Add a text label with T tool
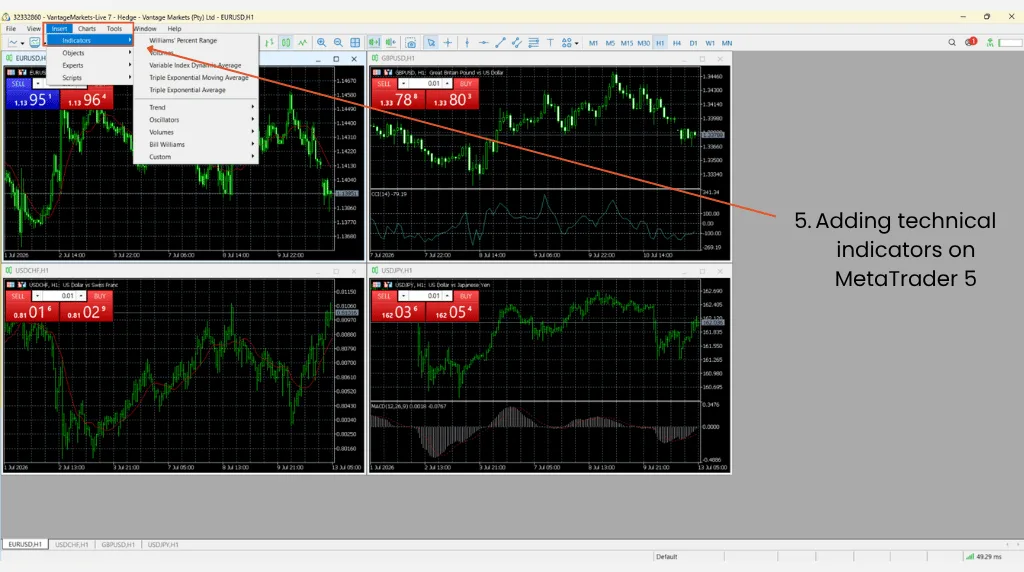 click(551, 43)
